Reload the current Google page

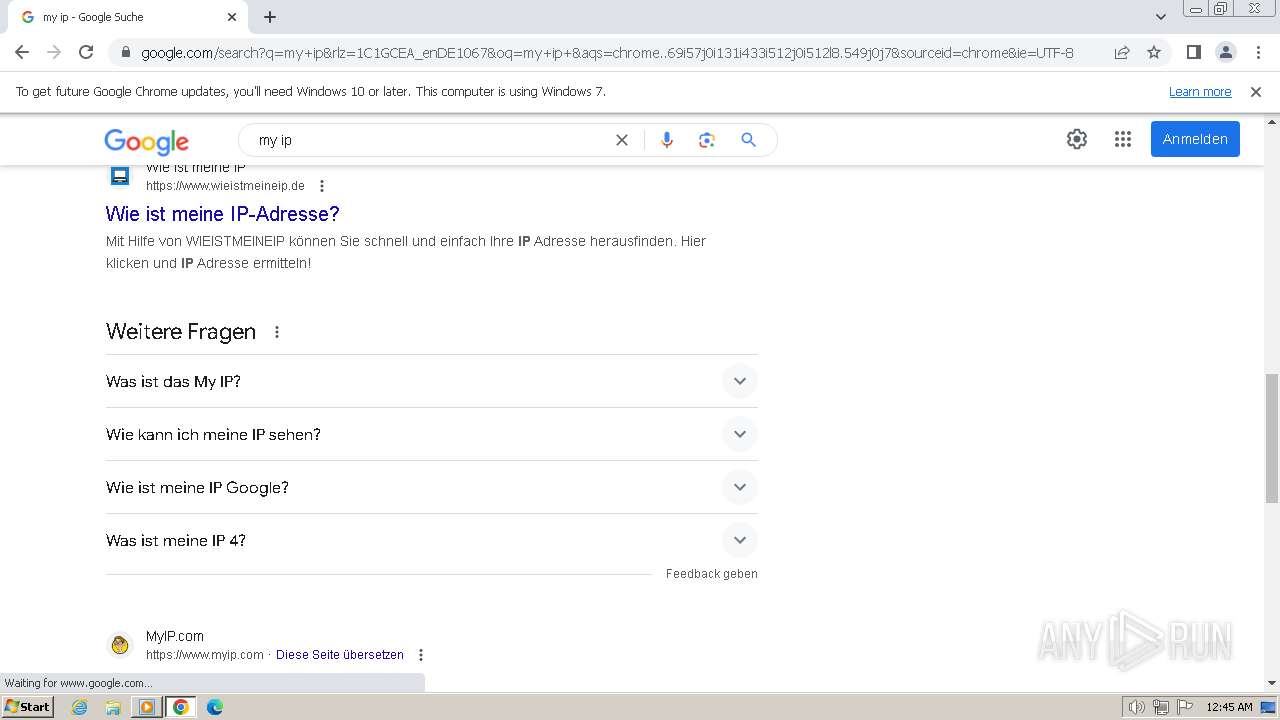(86, 52)
